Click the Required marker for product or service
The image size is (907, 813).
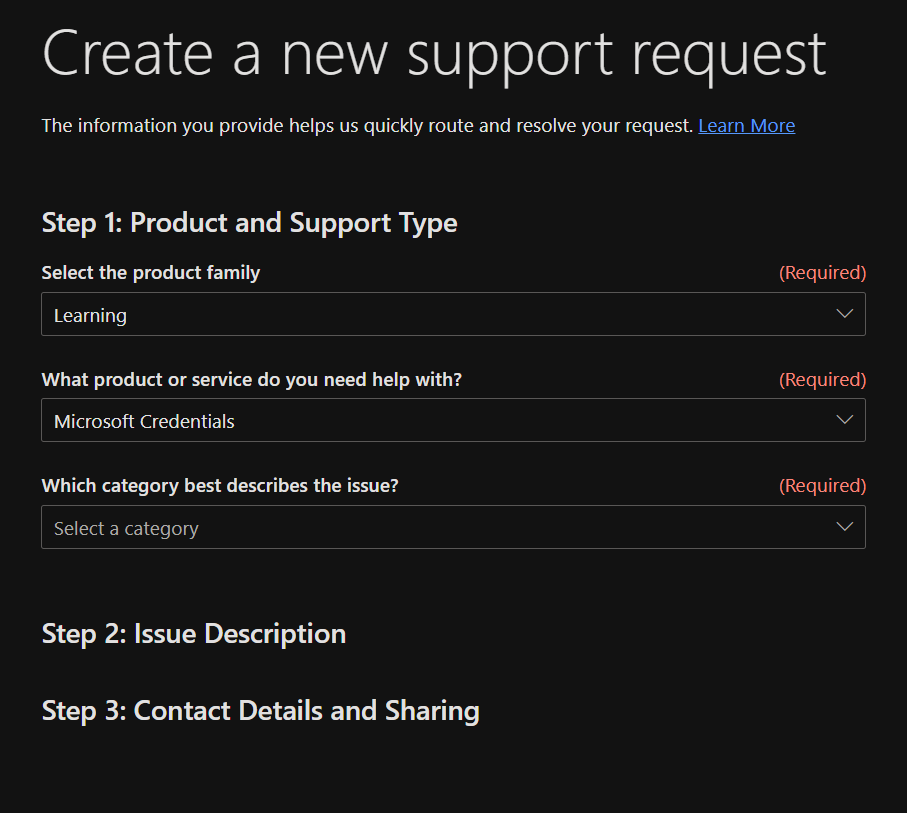tap(822, 380)
